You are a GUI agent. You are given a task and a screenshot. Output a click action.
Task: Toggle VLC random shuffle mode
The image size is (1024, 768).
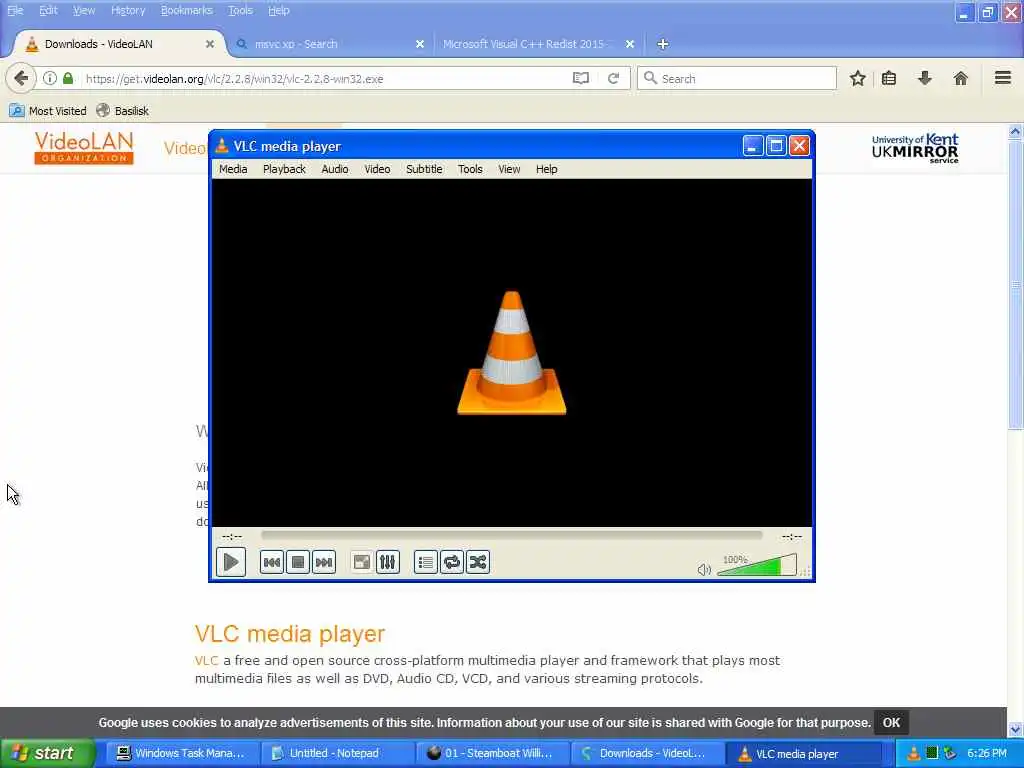point(478,562)
